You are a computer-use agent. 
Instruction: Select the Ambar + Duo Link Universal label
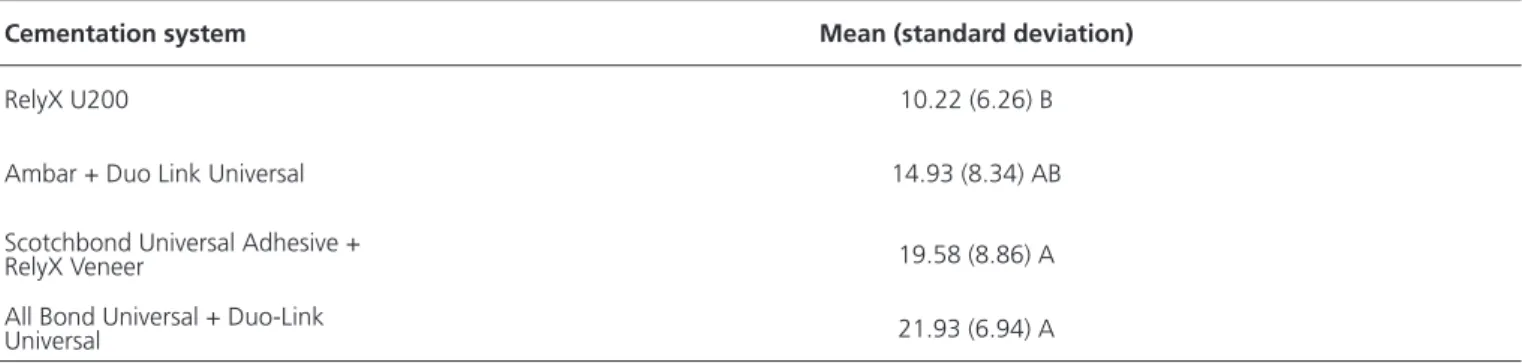154,174
